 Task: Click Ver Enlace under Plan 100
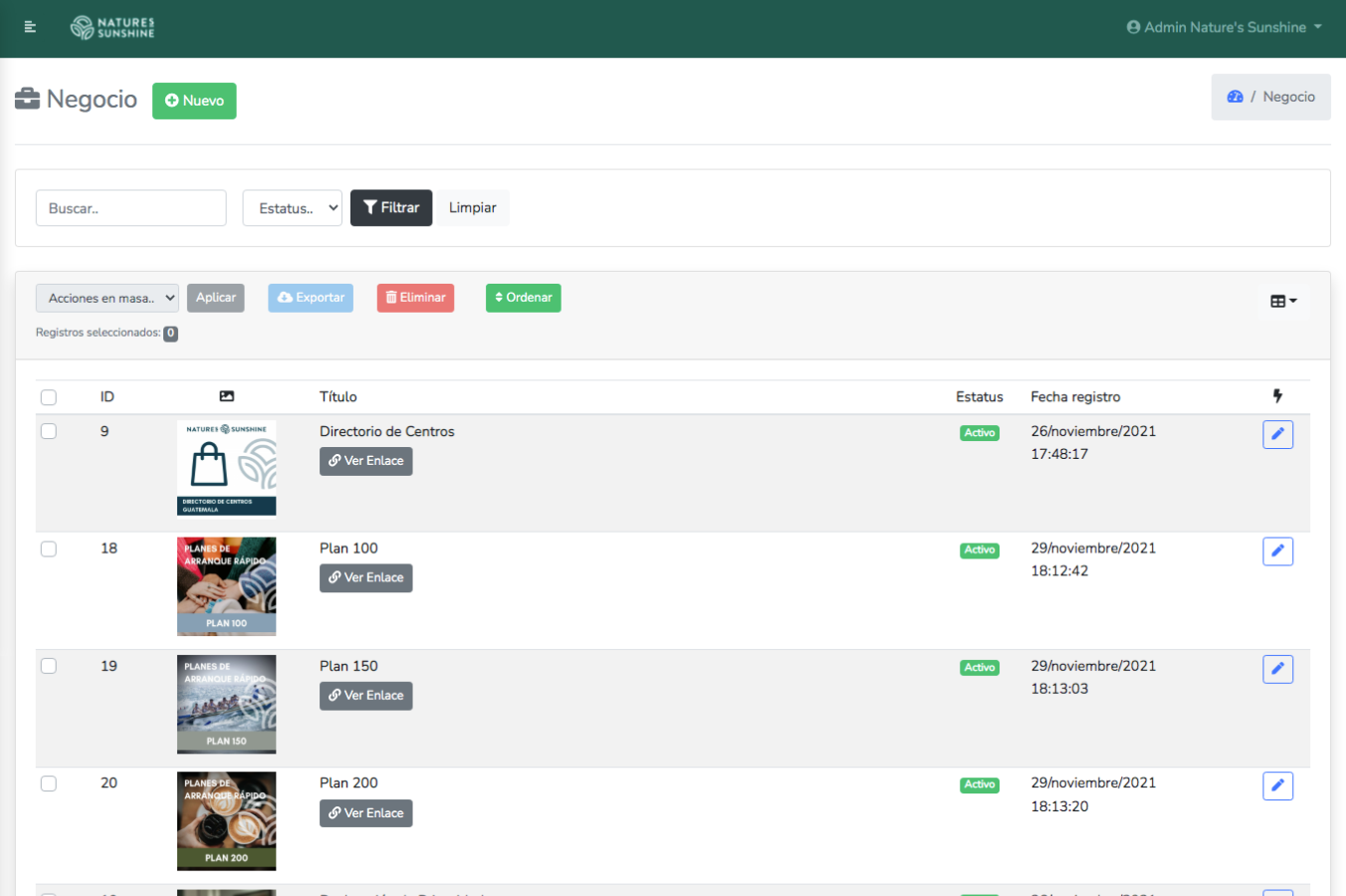coord(365,577)
